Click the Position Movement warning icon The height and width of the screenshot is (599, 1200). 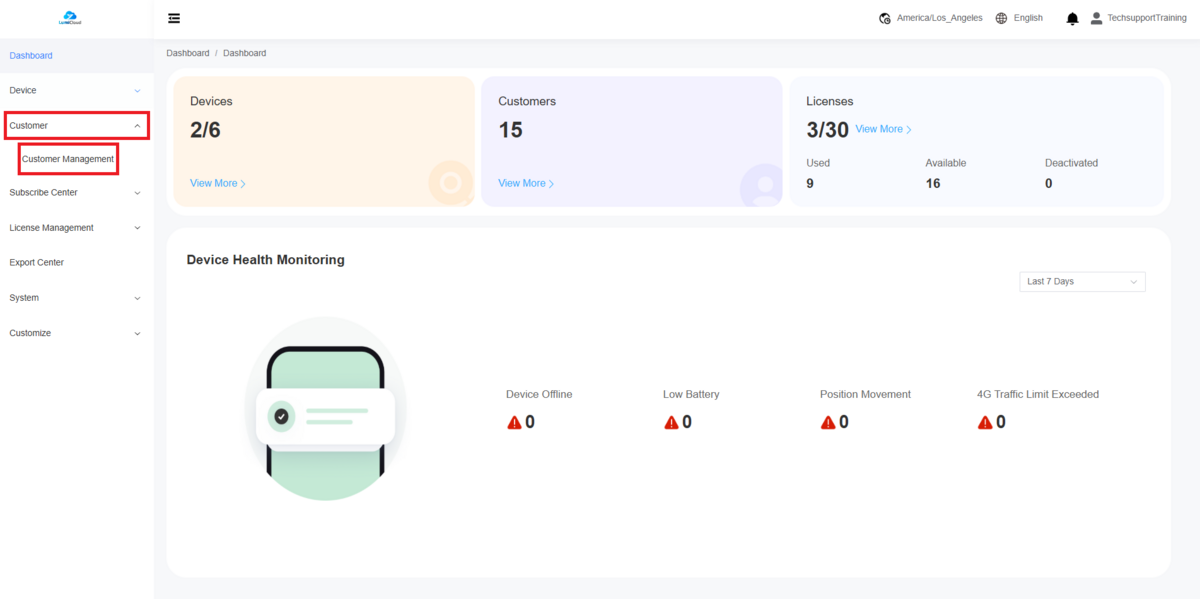[x=828, y=422]
